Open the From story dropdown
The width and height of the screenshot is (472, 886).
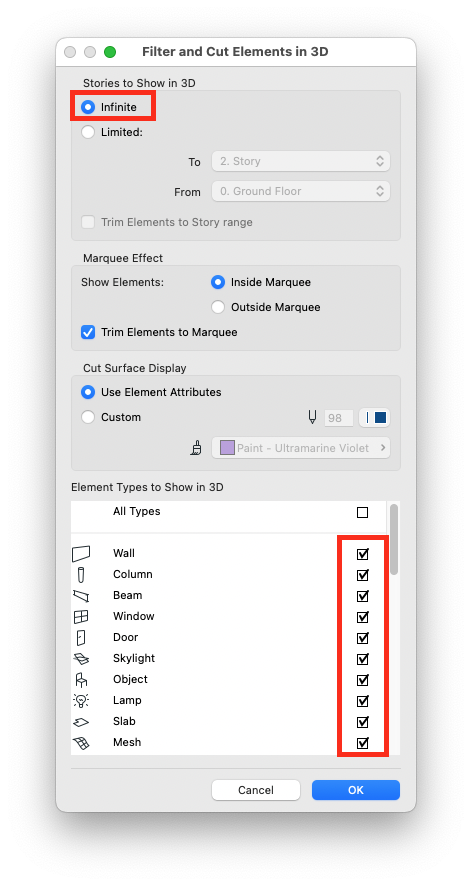point(301,192)
